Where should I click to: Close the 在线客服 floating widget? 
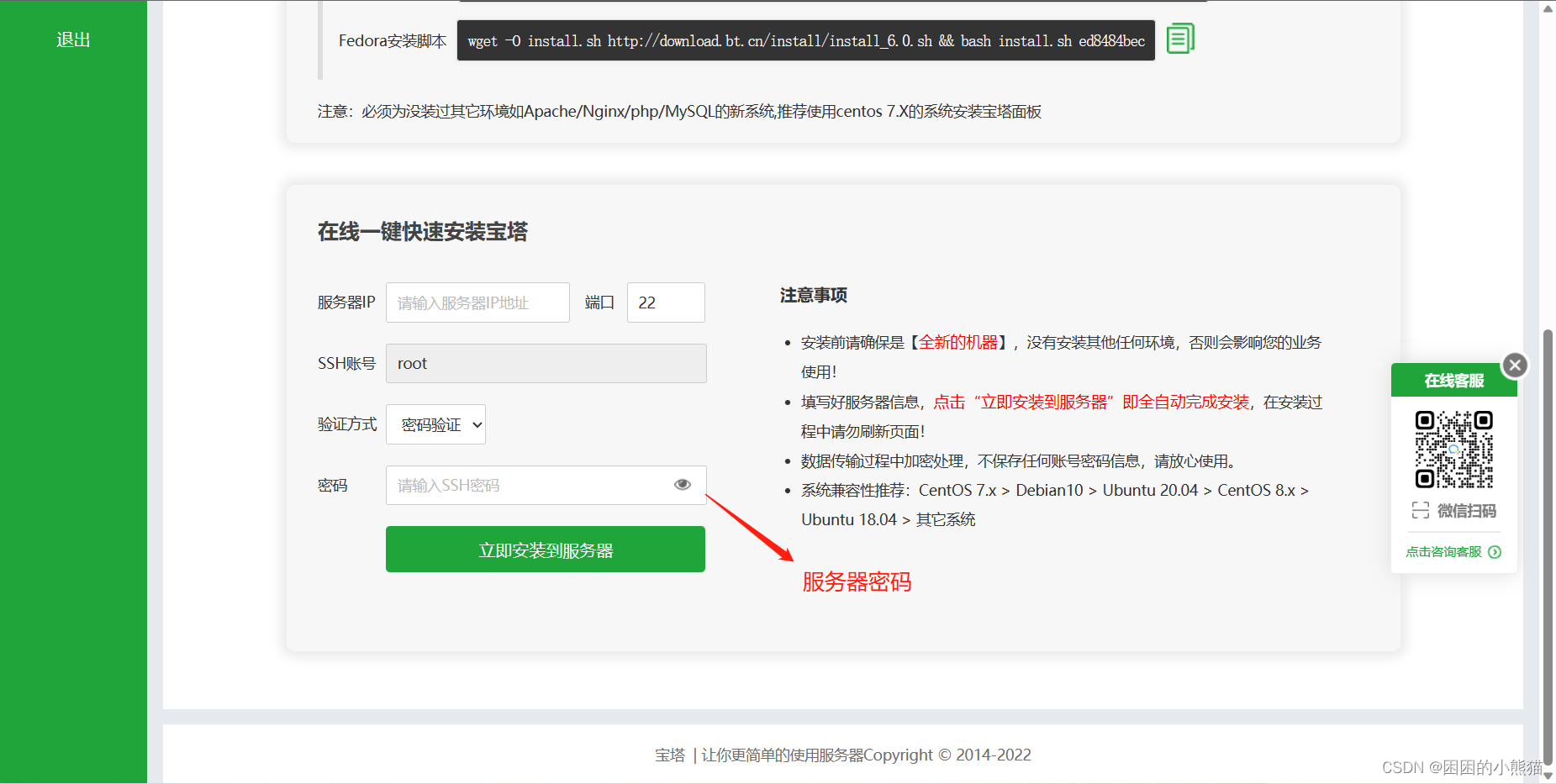point(1515,365)
